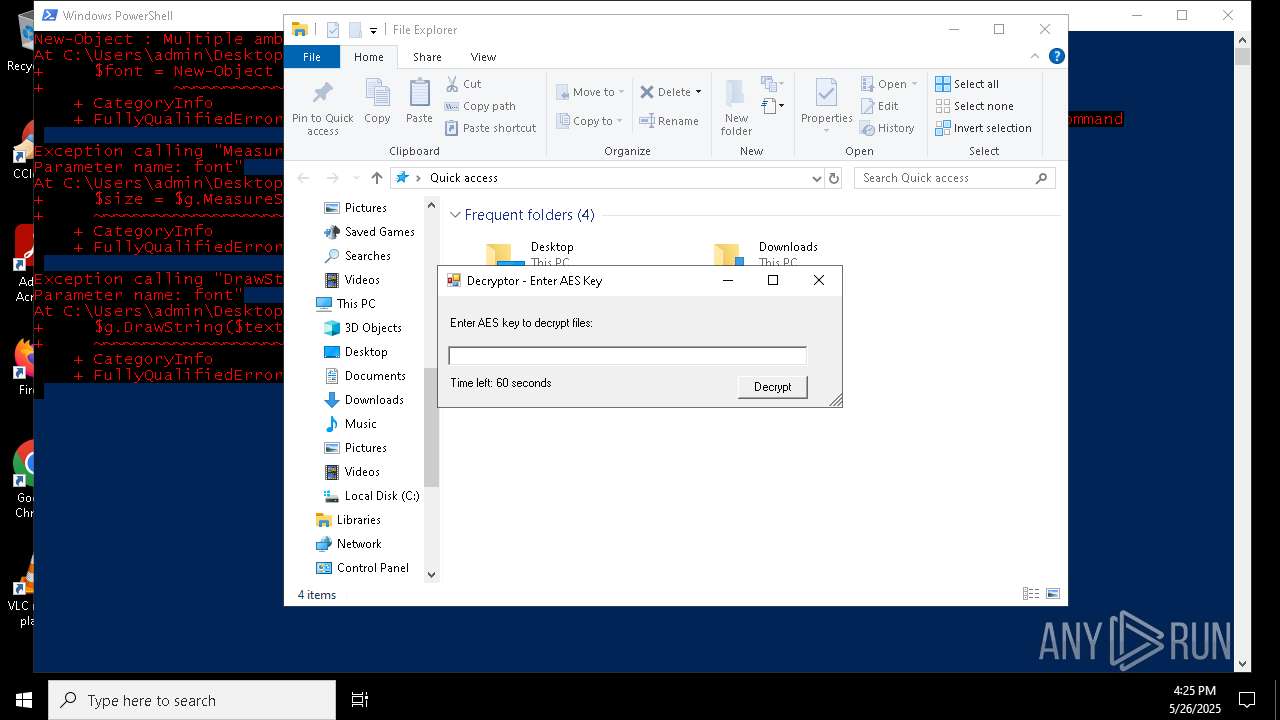Switch to the Share ribbon tab
The image size is (1280, 720).
(x=427, y=57)
